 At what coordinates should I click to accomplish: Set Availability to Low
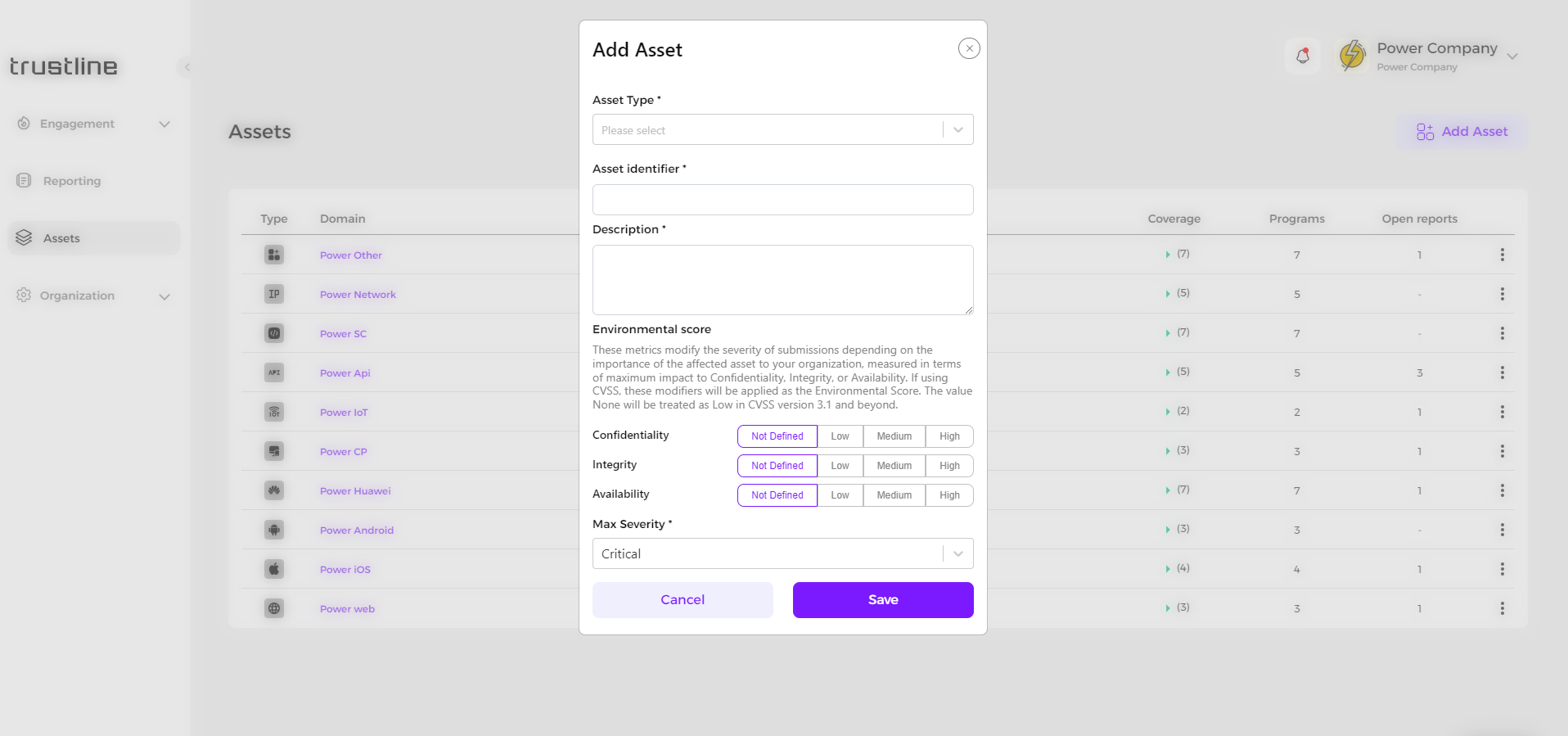pos(840,495)
